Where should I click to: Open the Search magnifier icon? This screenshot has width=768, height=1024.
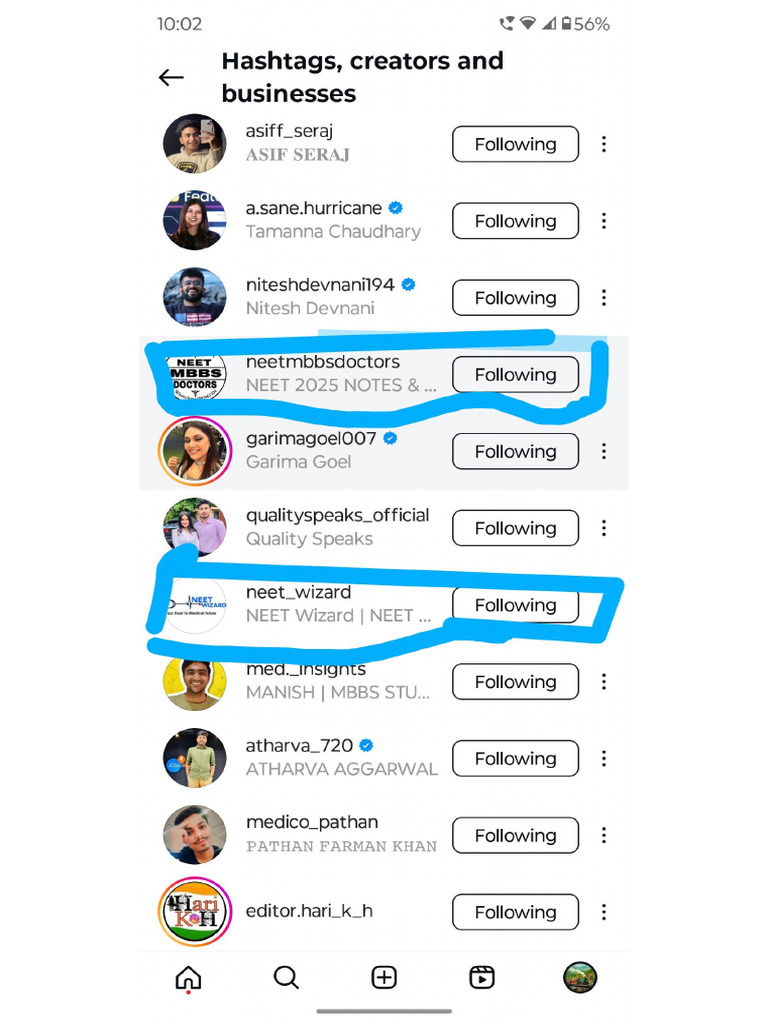[286, 978]
